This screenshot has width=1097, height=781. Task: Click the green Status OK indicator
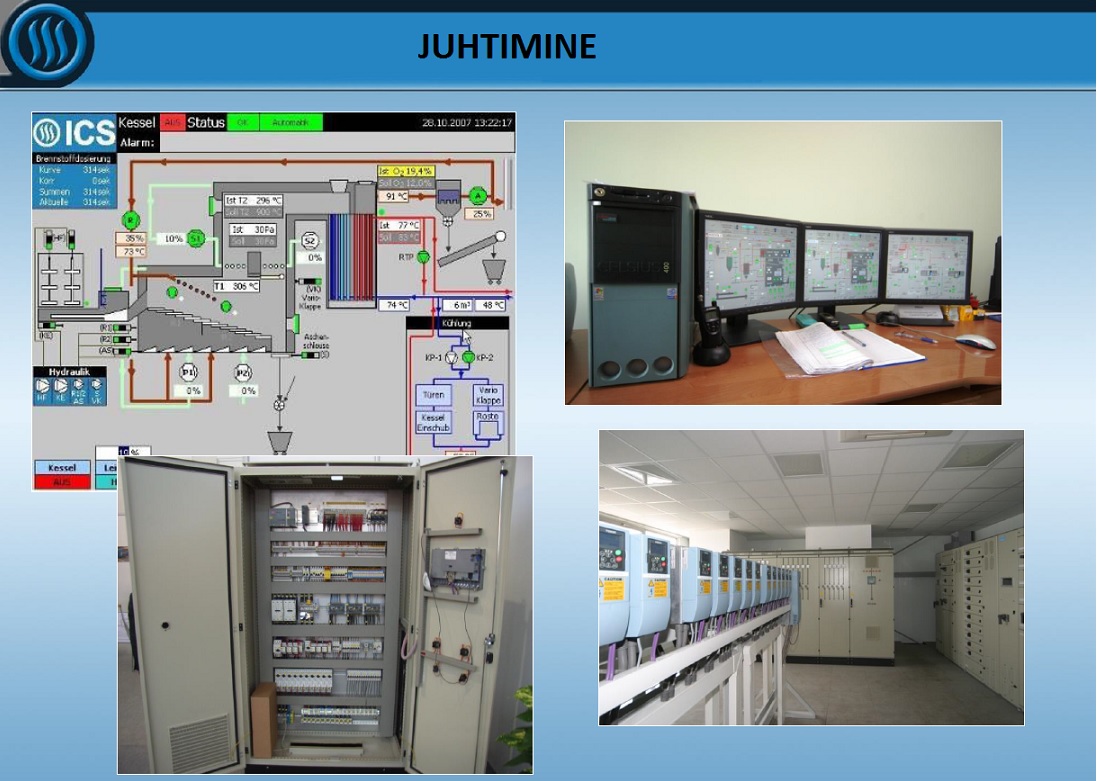coord(242,122)
